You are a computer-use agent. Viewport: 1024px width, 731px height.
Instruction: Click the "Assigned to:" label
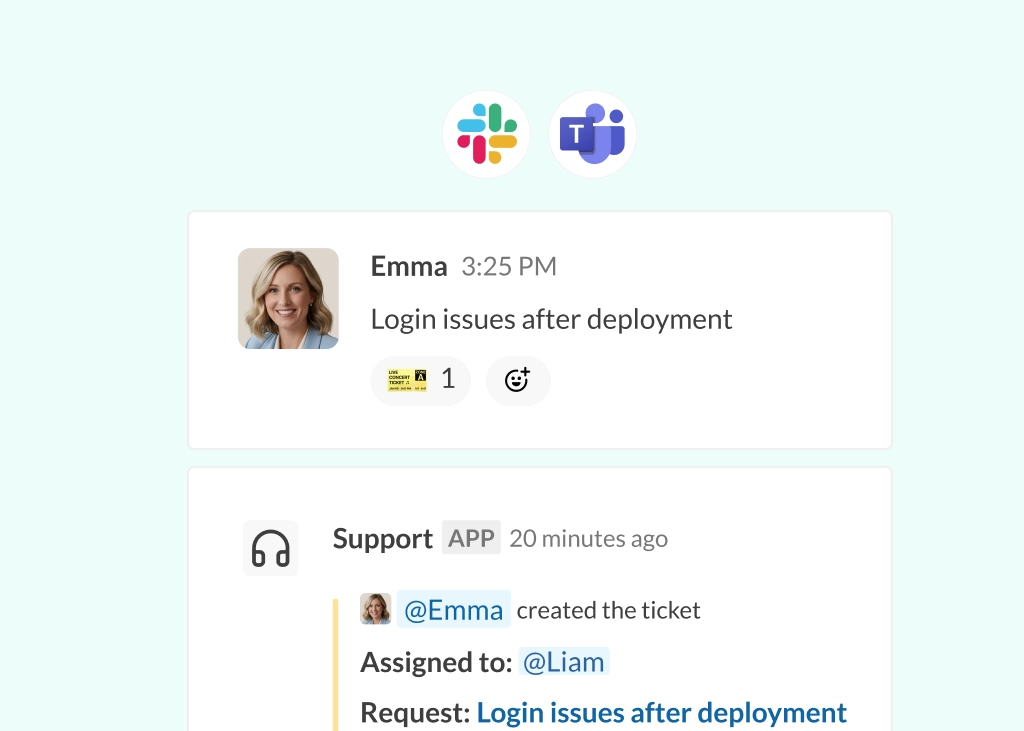[x=436, y=662]
